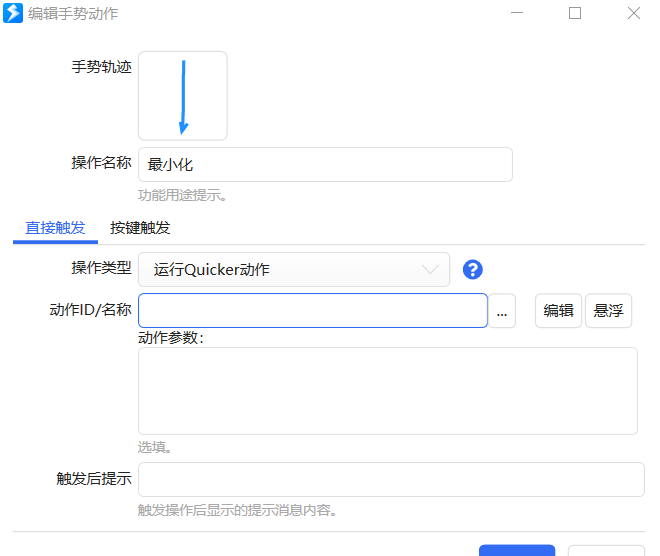Click the blue confirm button at bottom
The width and height of the screenshot is (660, 556).
click(x=516, y=550)
